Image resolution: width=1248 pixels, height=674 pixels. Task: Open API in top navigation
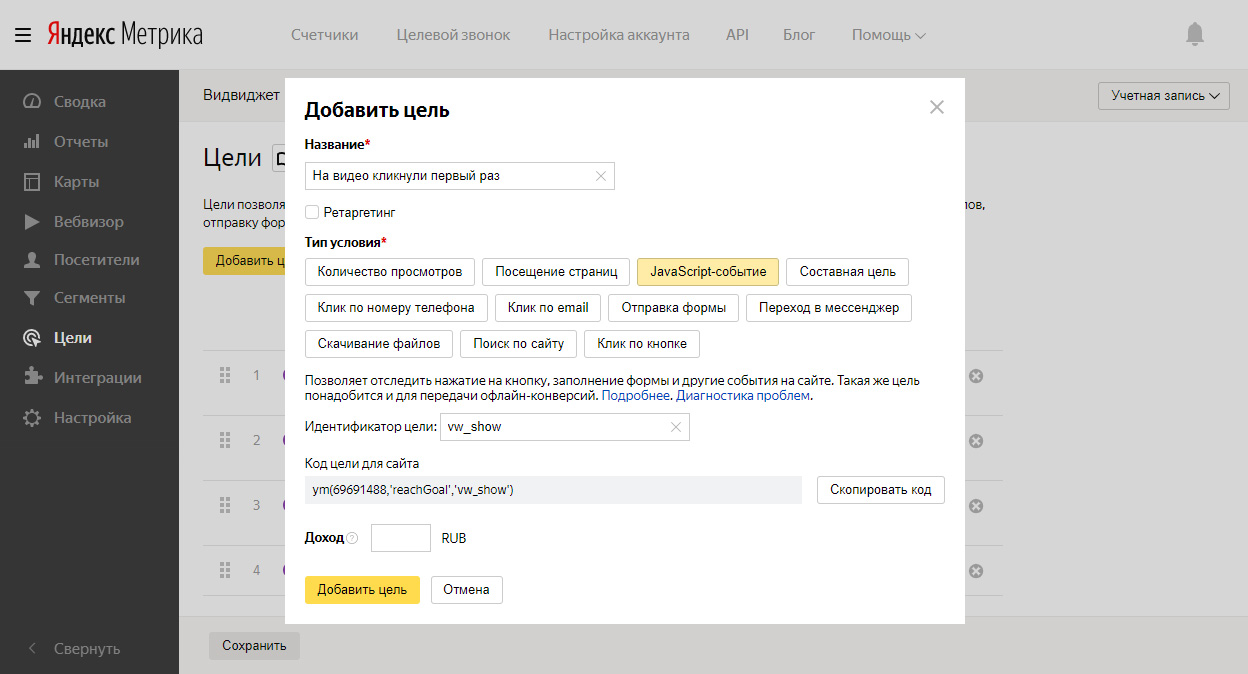tap(737, 35)
